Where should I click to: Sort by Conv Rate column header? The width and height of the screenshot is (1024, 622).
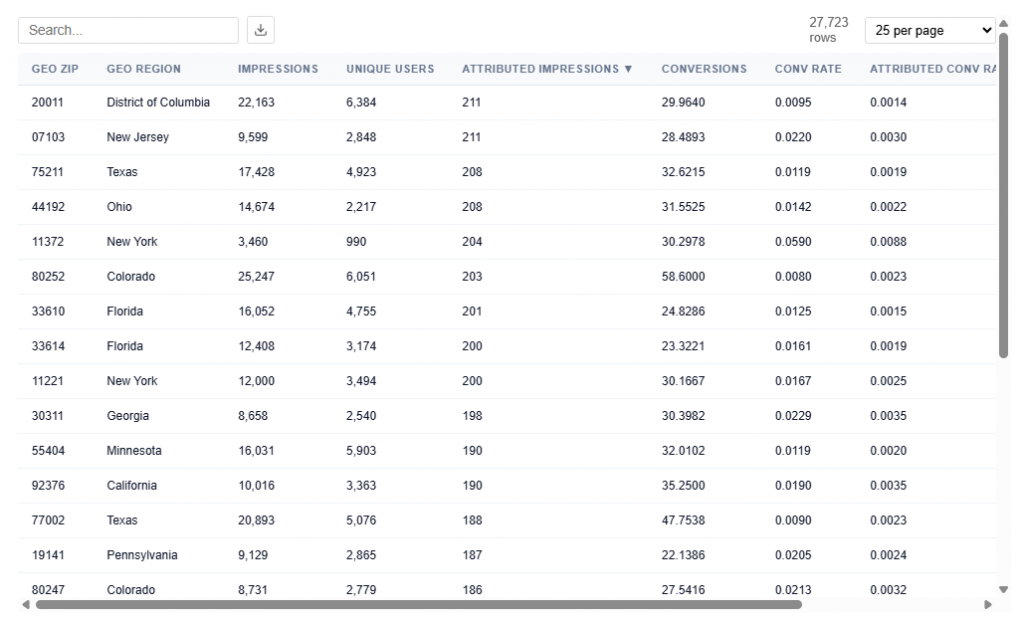tap(808, 69)
